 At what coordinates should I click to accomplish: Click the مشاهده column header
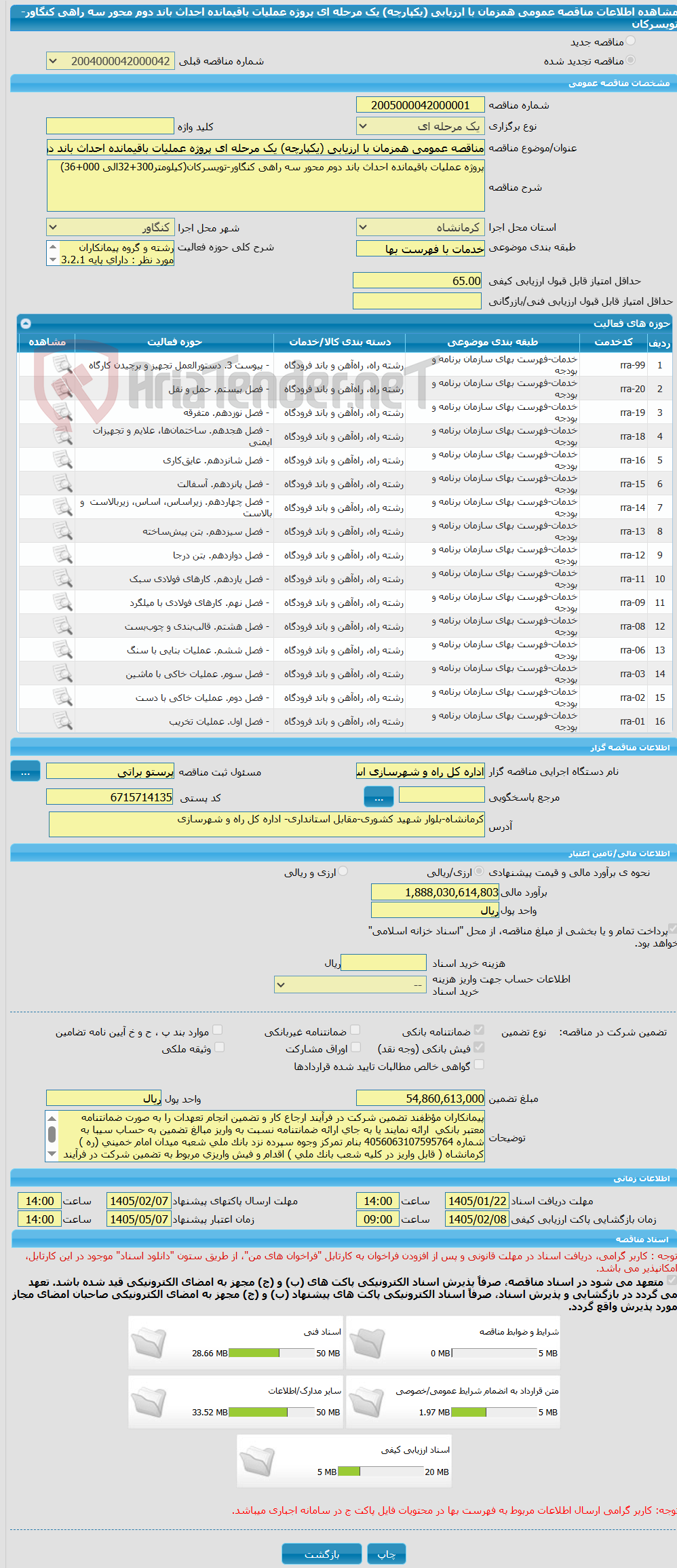47,342
